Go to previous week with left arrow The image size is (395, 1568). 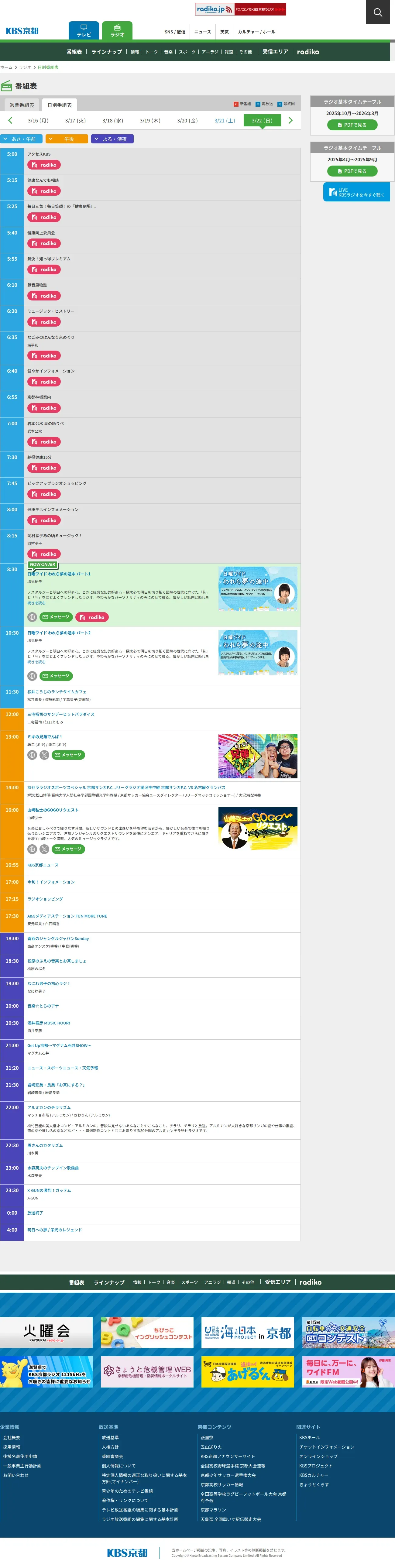[x=10, y=121]
